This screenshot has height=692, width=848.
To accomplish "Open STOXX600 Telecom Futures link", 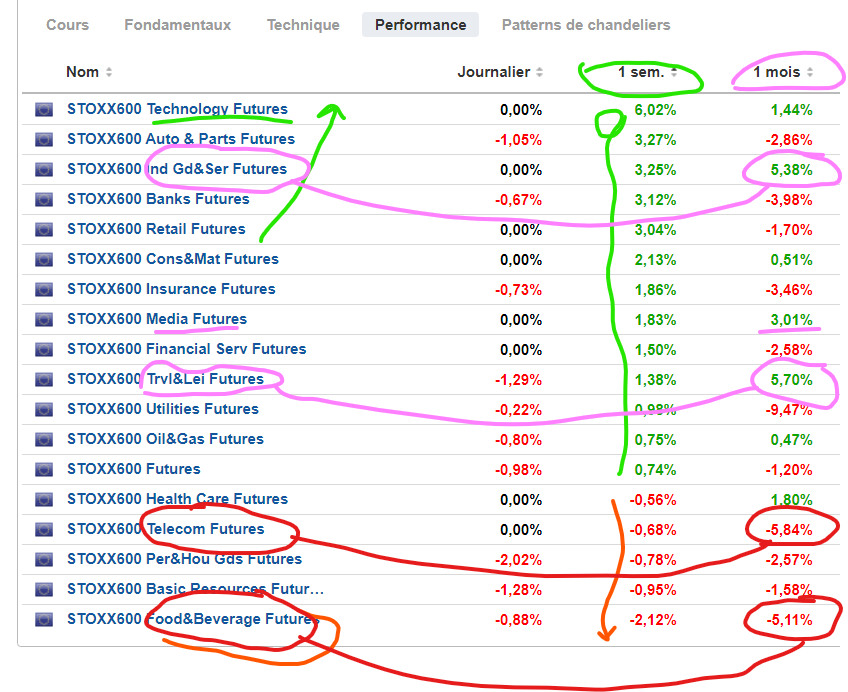I will tap(165, 529).
